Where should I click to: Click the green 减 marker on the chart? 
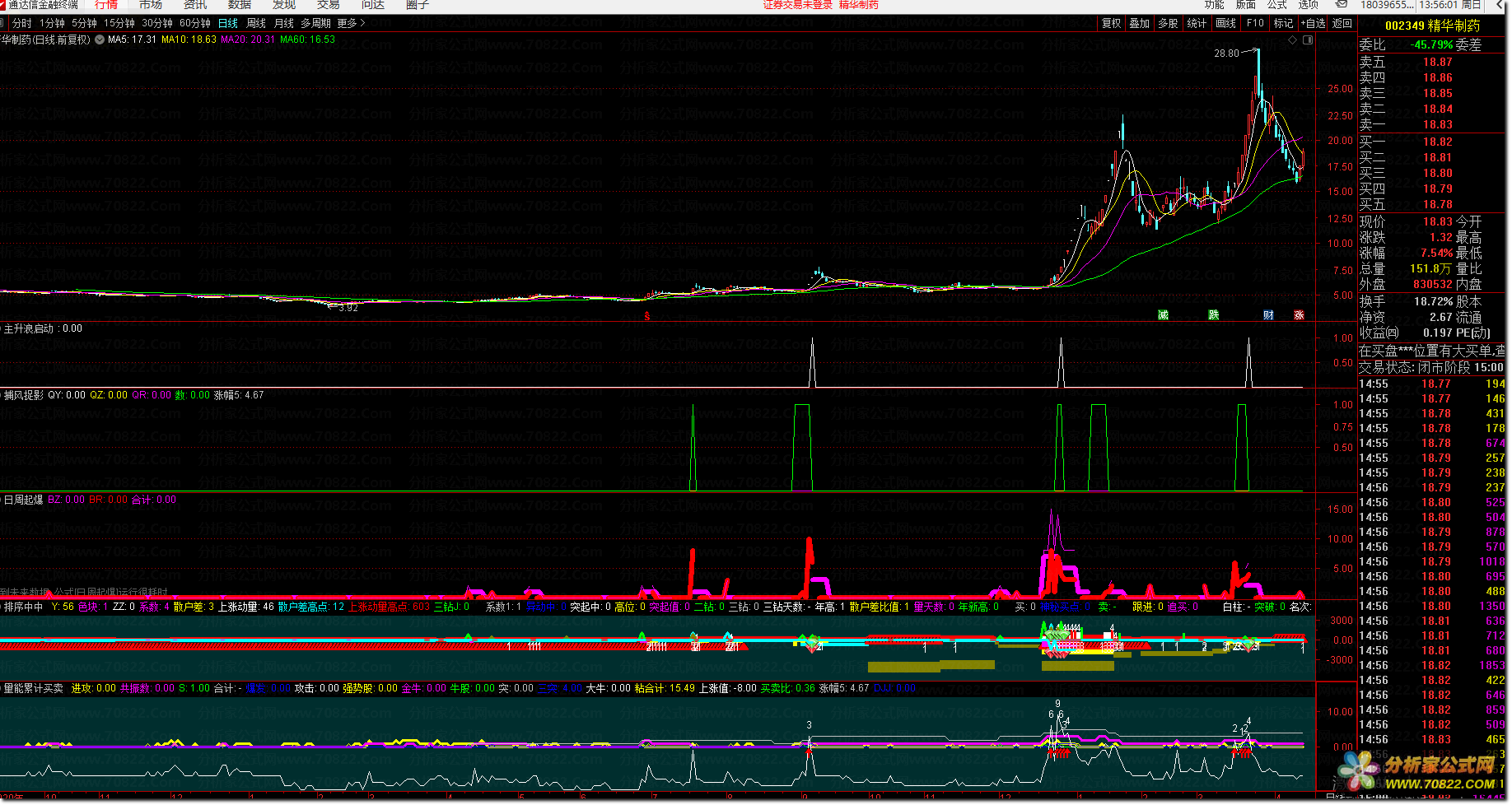pyautogui.click(x=1163, y=315)
